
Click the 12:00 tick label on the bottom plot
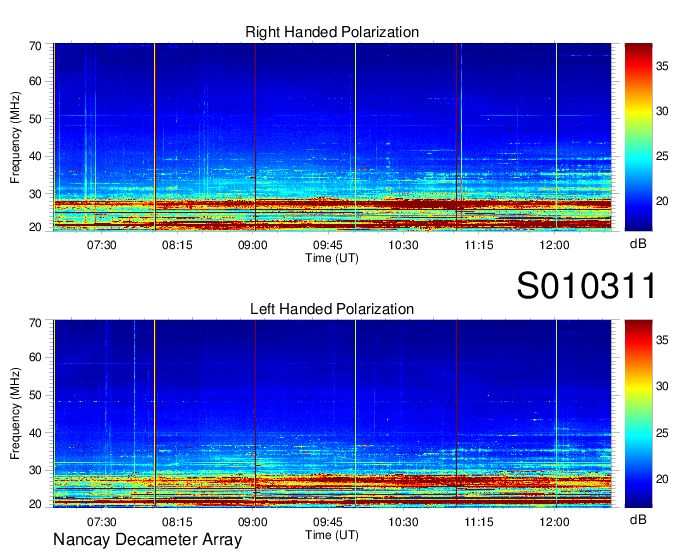pos(554,522)
